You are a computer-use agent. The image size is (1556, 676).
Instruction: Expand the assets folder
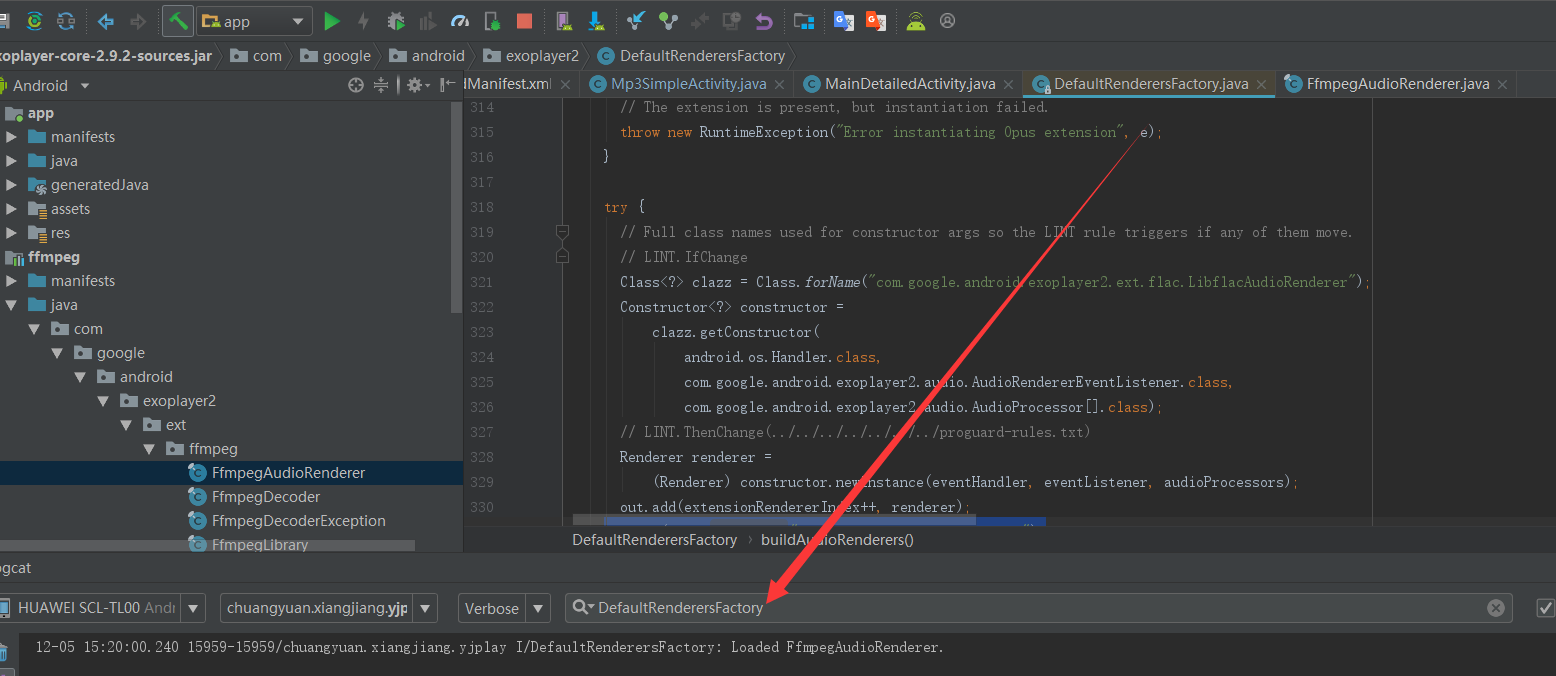tap(12, 209)
